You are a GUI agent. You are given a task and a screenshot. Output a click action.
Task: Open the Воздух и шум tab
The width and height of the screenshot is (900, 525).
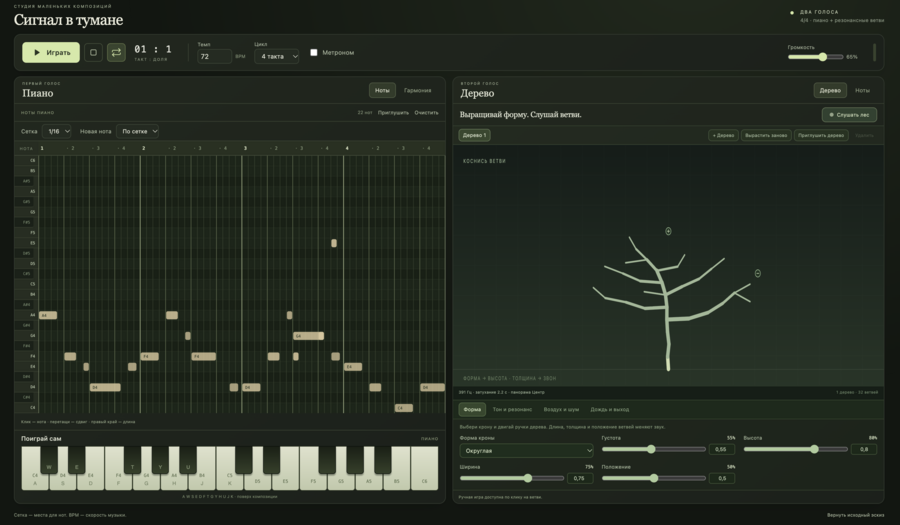click(561, 409)
